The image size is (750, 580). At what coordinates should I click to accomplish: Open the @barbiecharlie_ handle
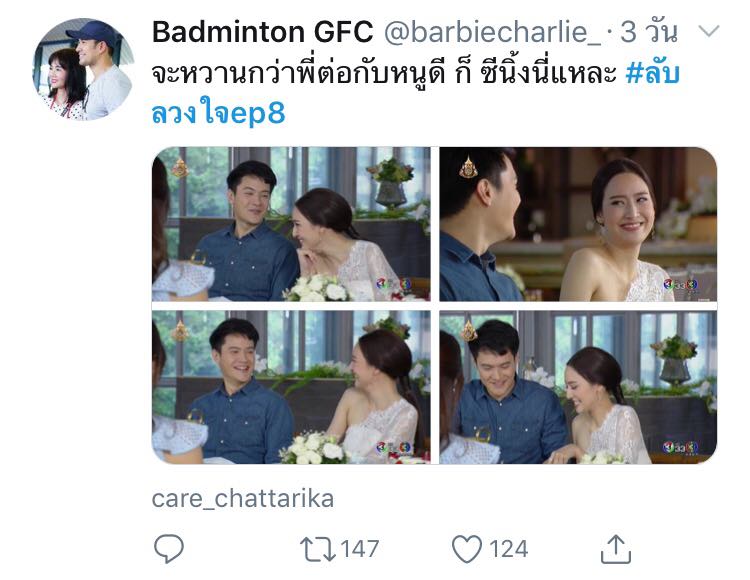click(492, 32)
